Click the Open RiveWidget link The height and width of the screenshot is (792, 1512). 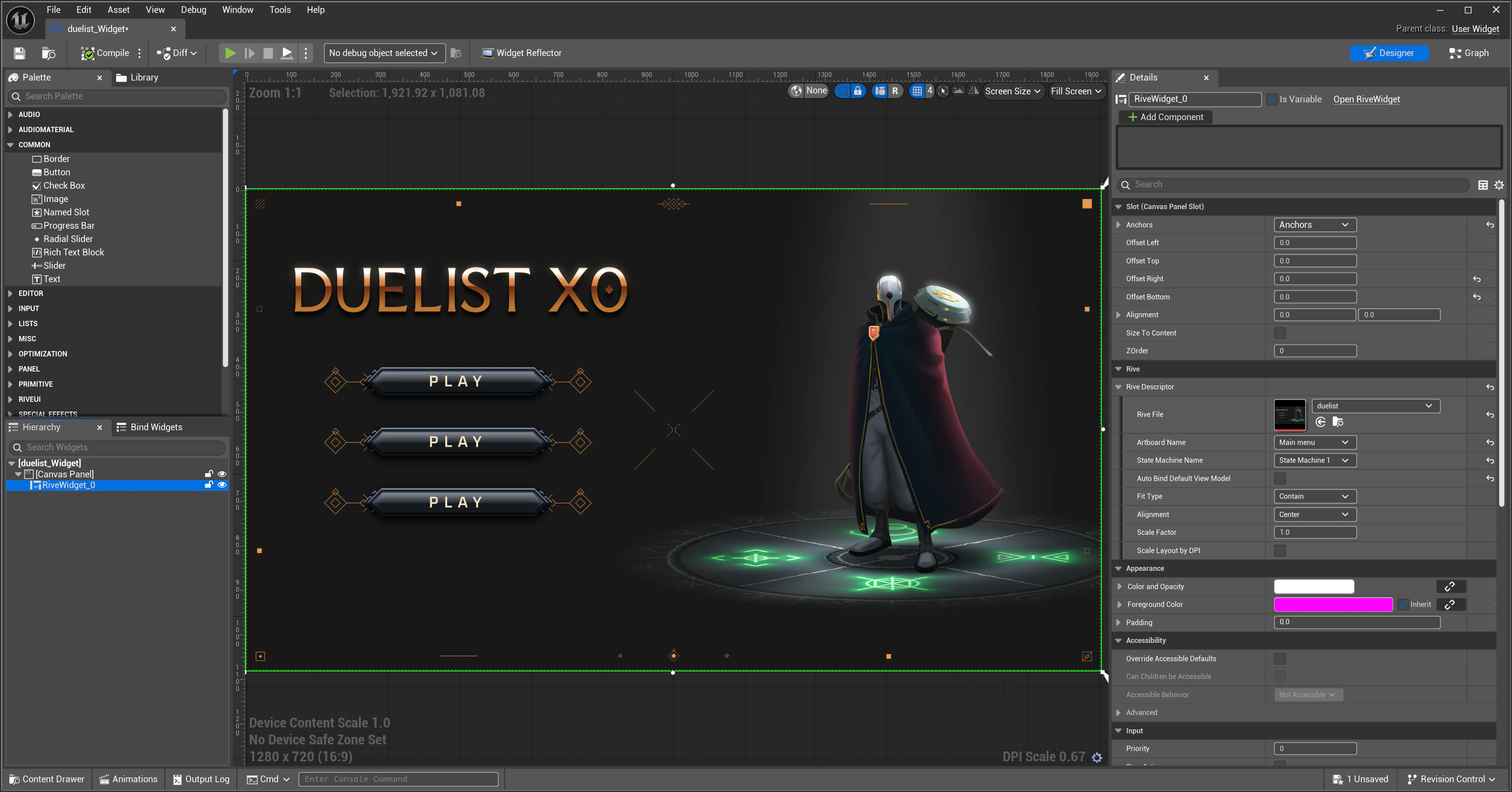[x=1367, y=99]
